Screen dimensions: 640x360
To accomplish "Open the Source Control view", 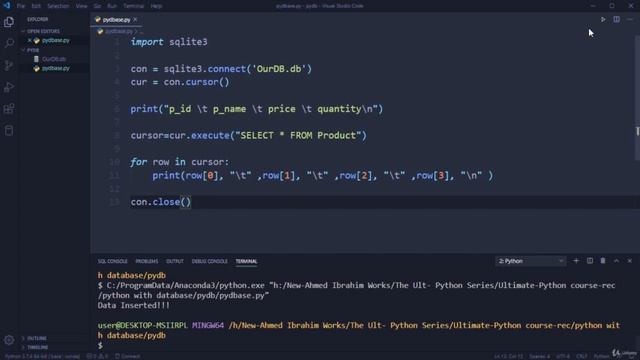I will pos(9,65).
